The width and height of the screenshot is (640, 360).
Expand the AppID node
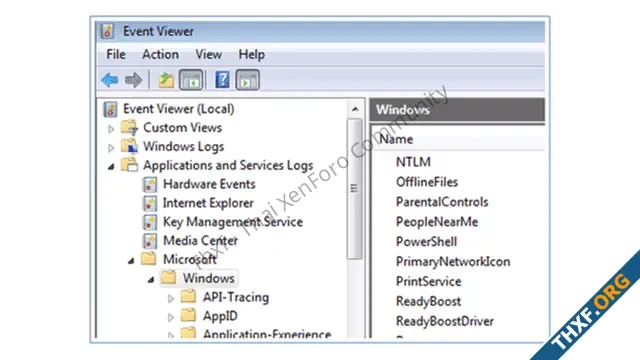pos(171,318)
